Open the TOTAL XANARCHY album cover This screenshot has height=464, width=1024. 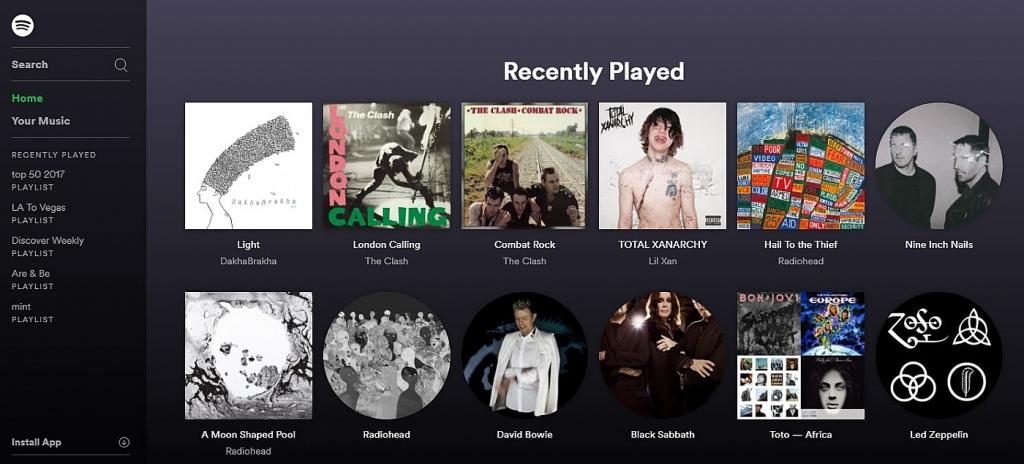tap(662, 165)
